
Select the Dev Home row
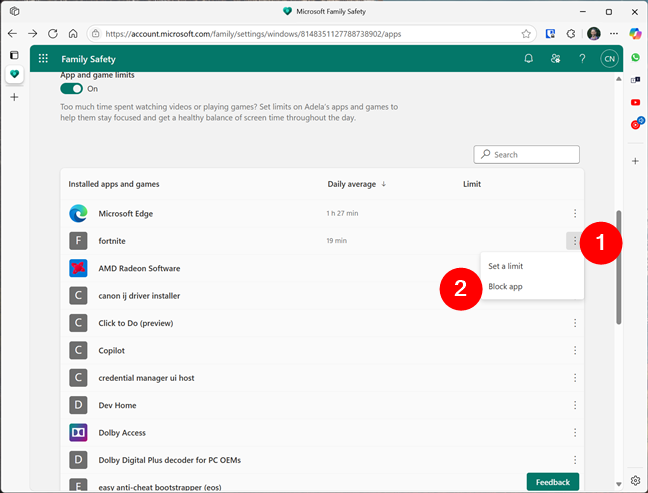pyautogui.click(x=322, y=405)
